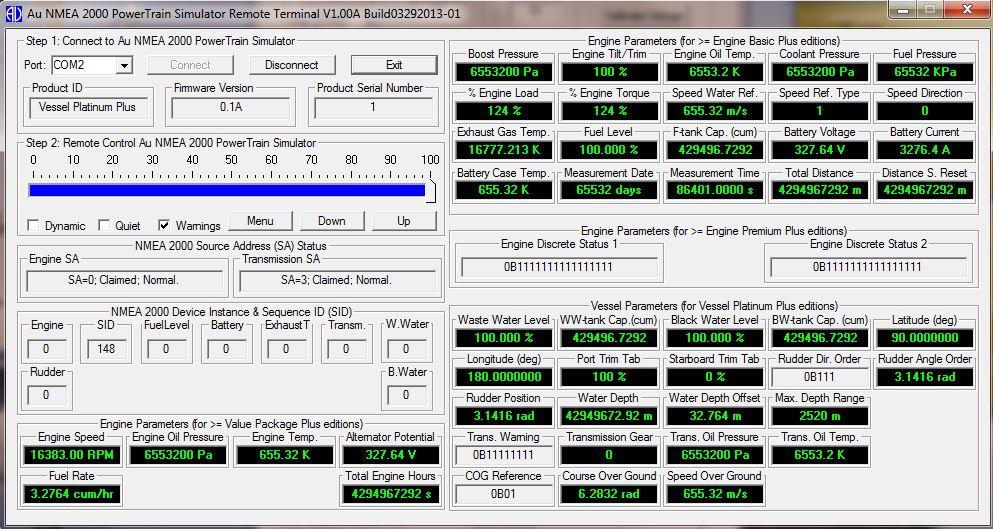Click the grayed Connect button
This screenshot has width=993, height=529.
coord(190,65)
